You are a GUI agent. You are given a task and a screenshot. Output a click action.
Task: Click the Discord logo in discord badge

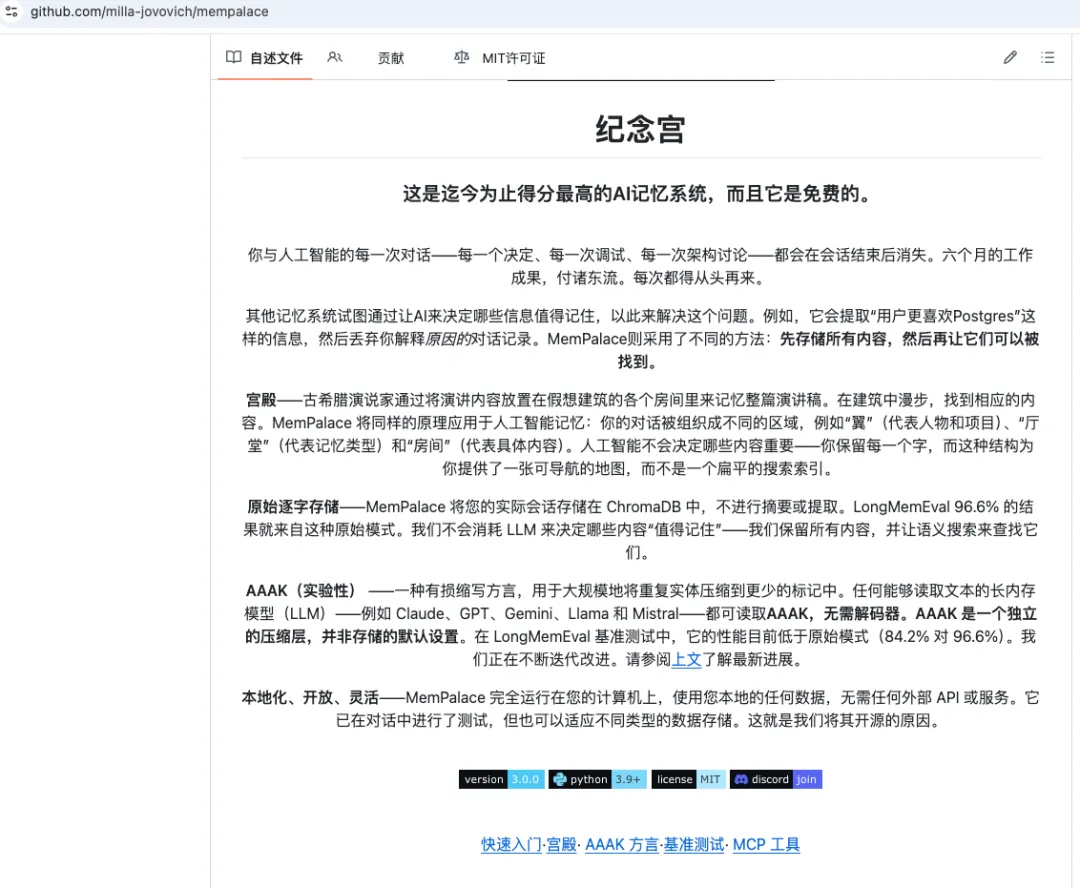click(741, 779)
